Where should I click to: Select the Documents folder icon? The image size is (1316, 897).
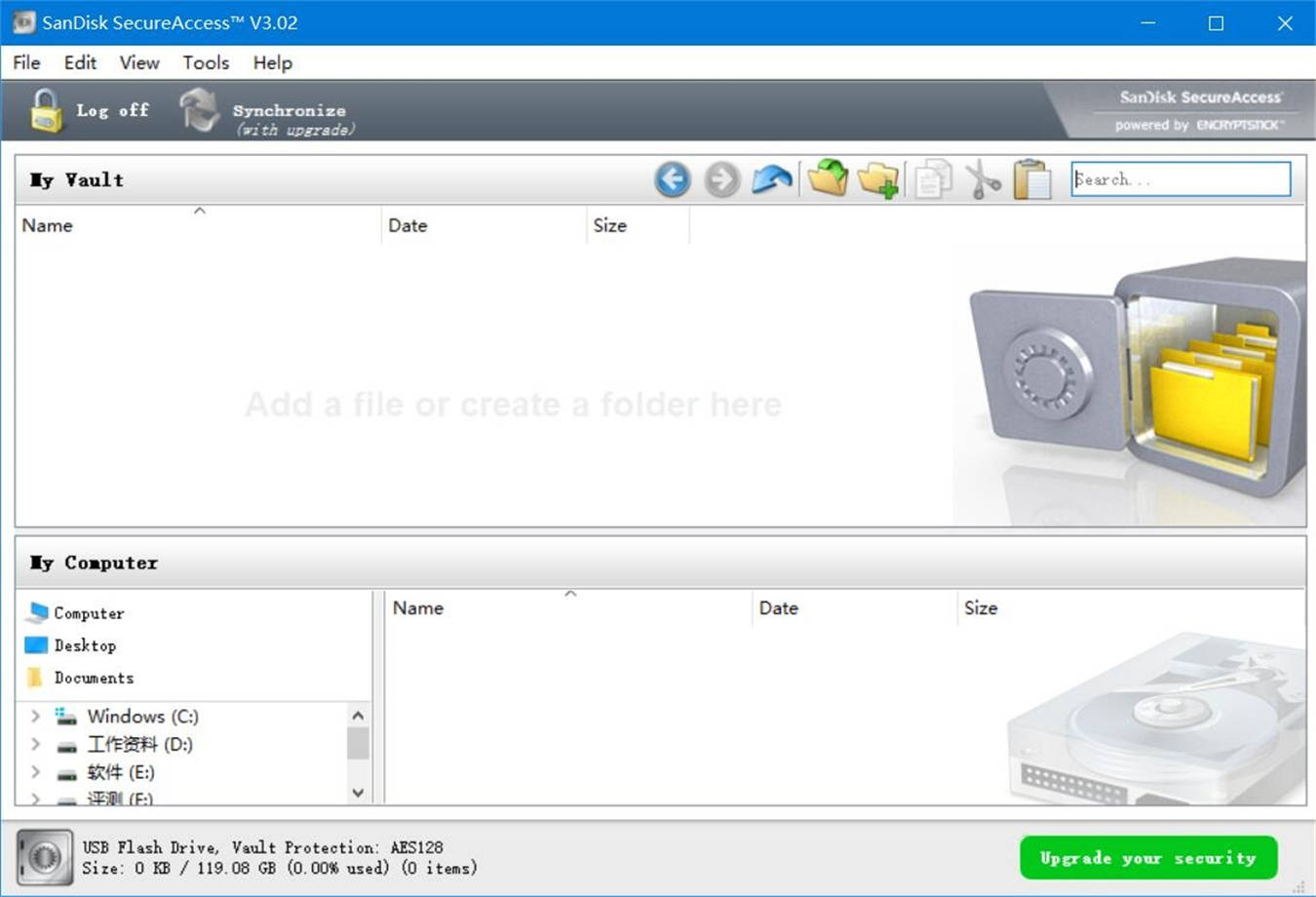click(x=36, y=677)
